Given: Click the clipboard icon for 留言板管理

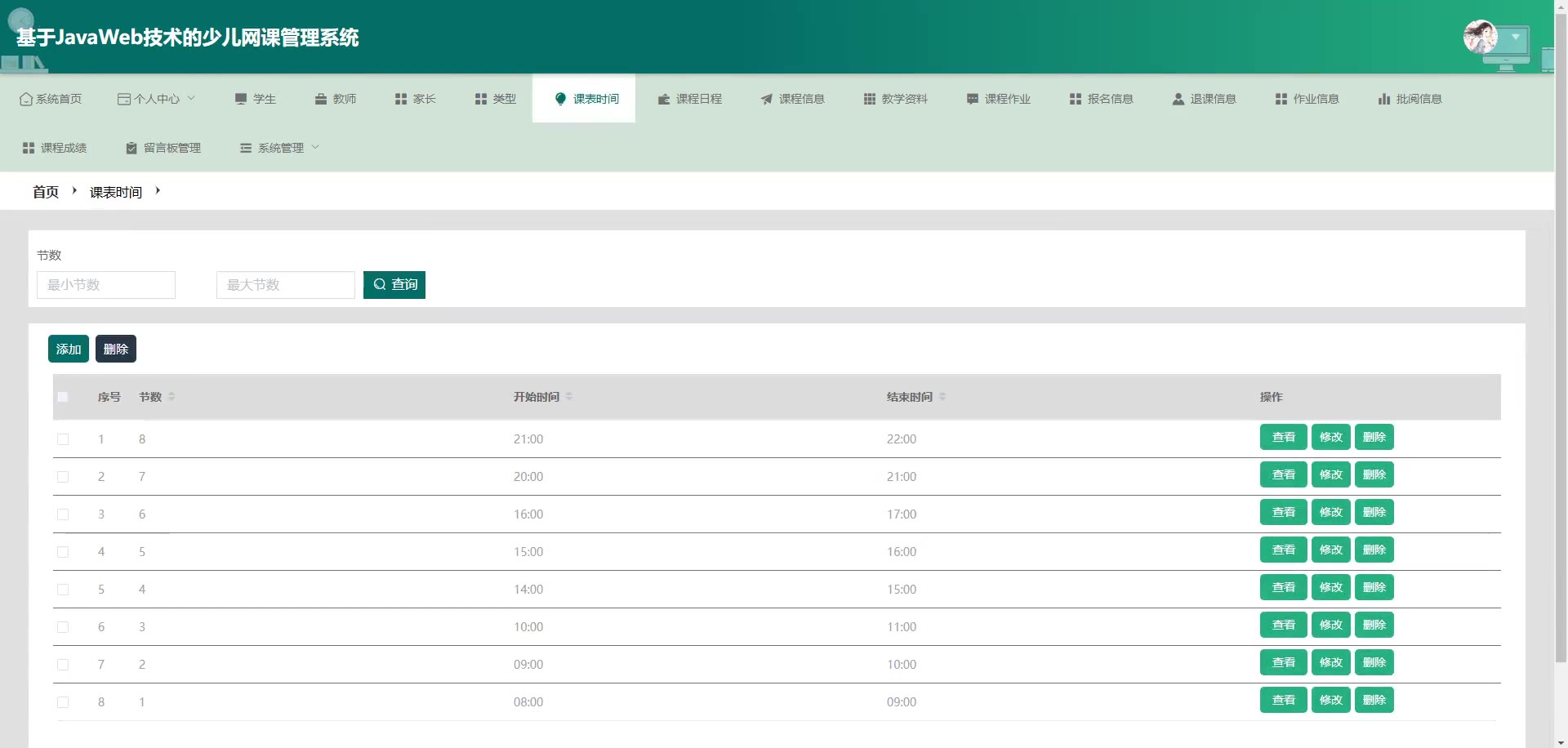Looking at the screenshot, I should 131,148.
